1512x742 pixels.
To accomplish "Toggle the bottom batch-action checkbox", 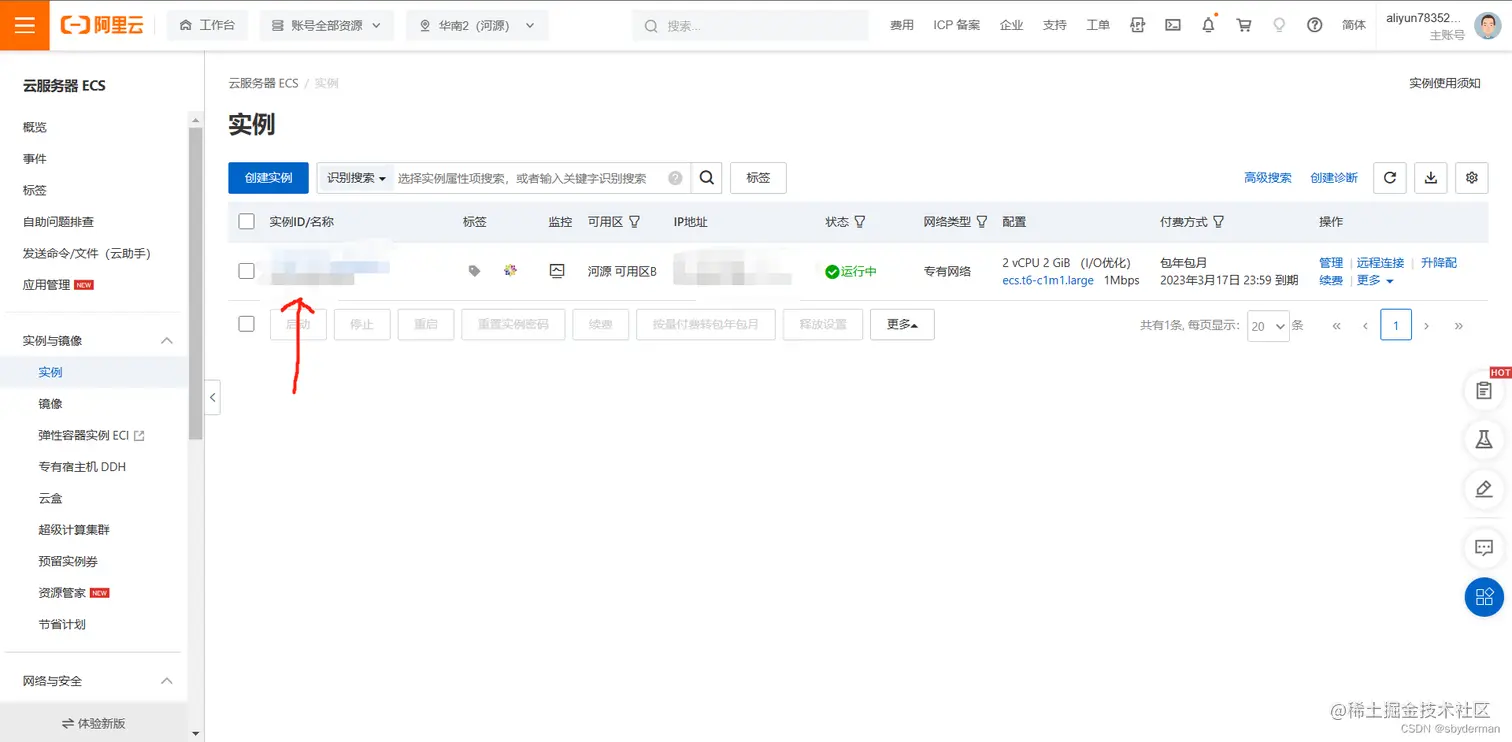I will click(246, 324).
